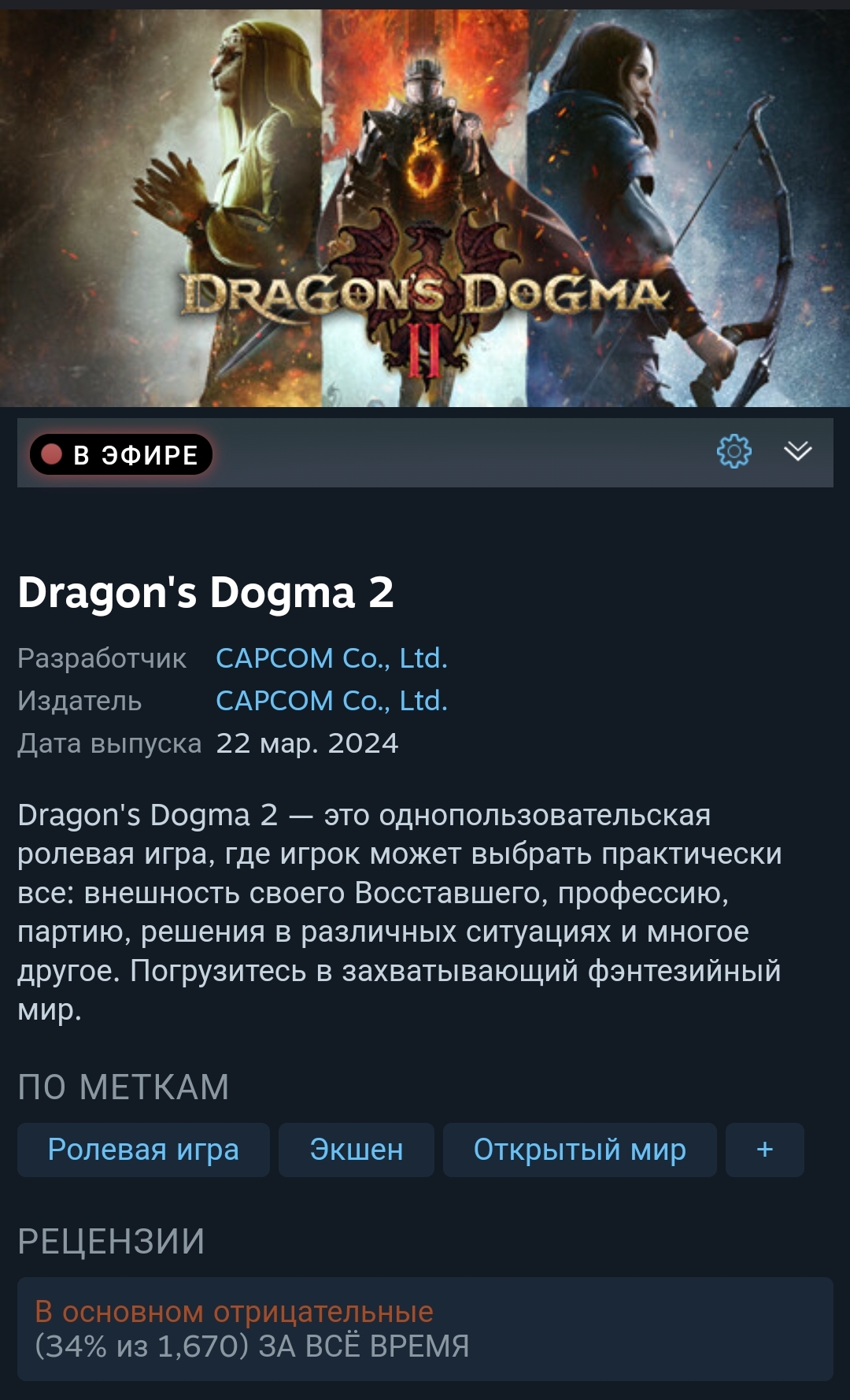Viewport: 850px width, 1400px height.
Task: Expand the broadcast panel with double chevron
Action: [797, 451]
